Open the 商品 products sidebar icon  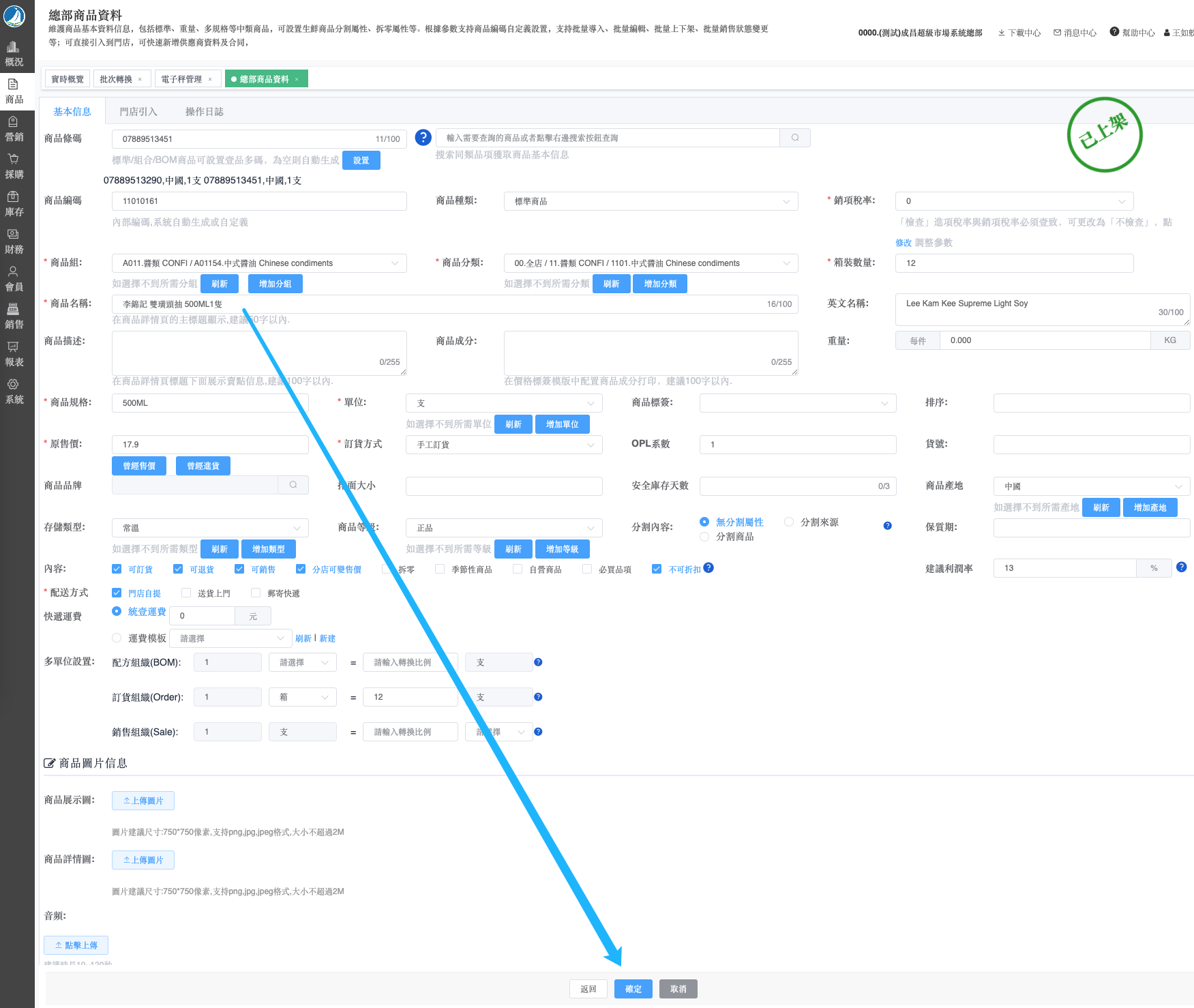point(14,91)
